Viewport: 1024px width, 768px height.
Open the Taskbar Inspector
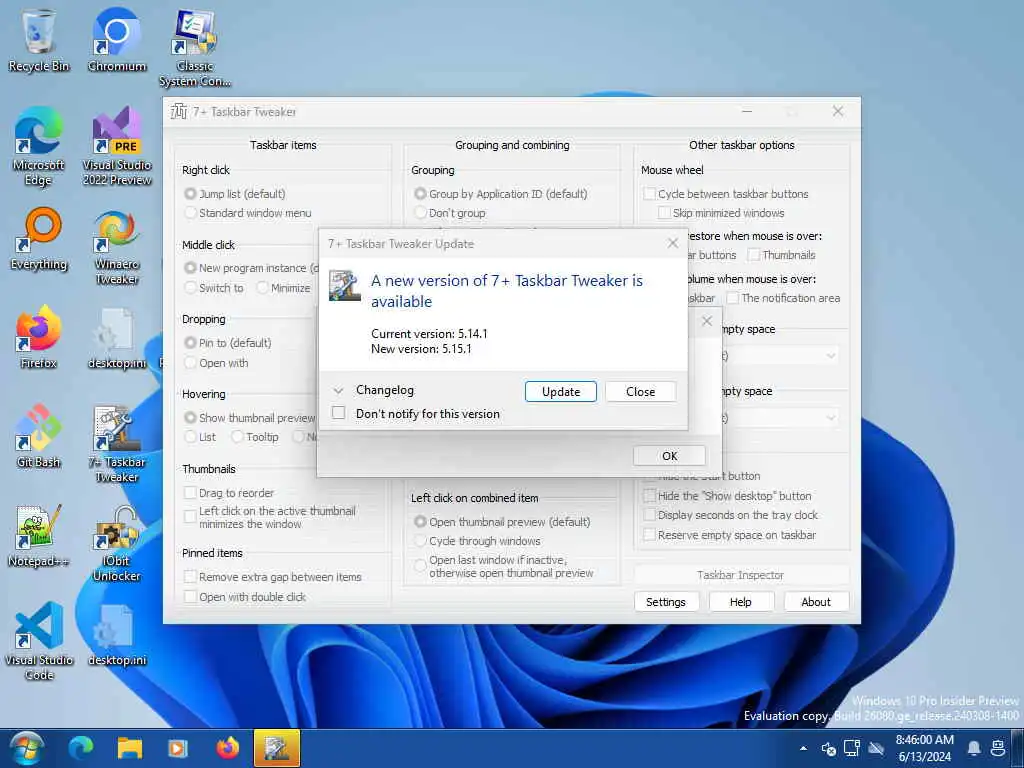pos(741,575)
